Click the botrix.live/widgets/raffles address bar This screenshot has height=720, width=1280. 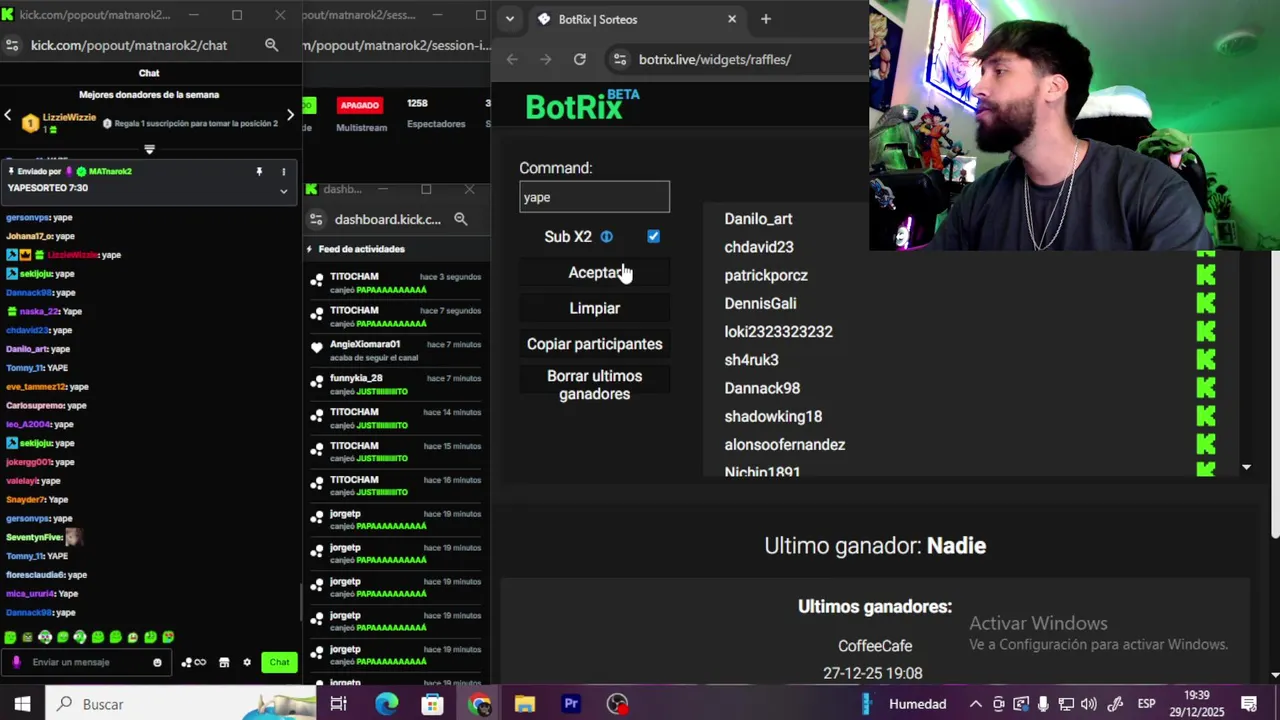[x=715, y=59]
